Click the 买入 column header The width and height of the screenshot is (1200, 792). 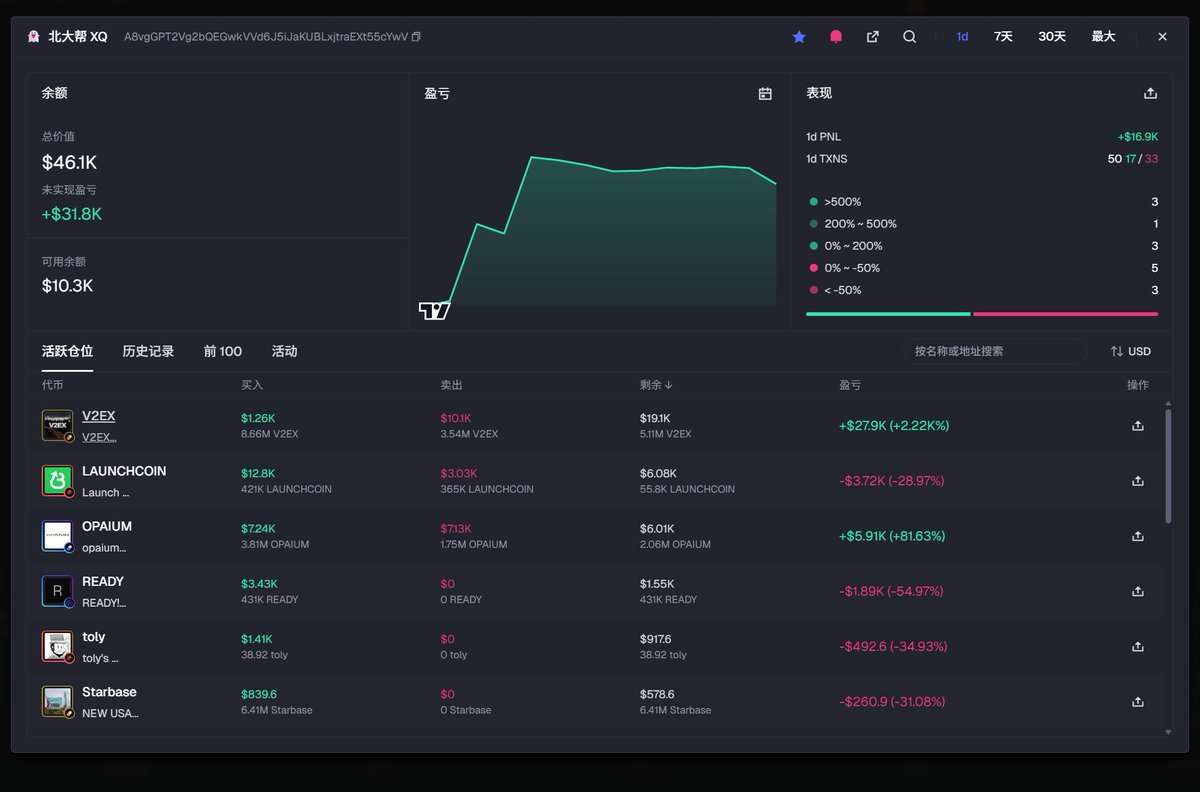(252, 385)
